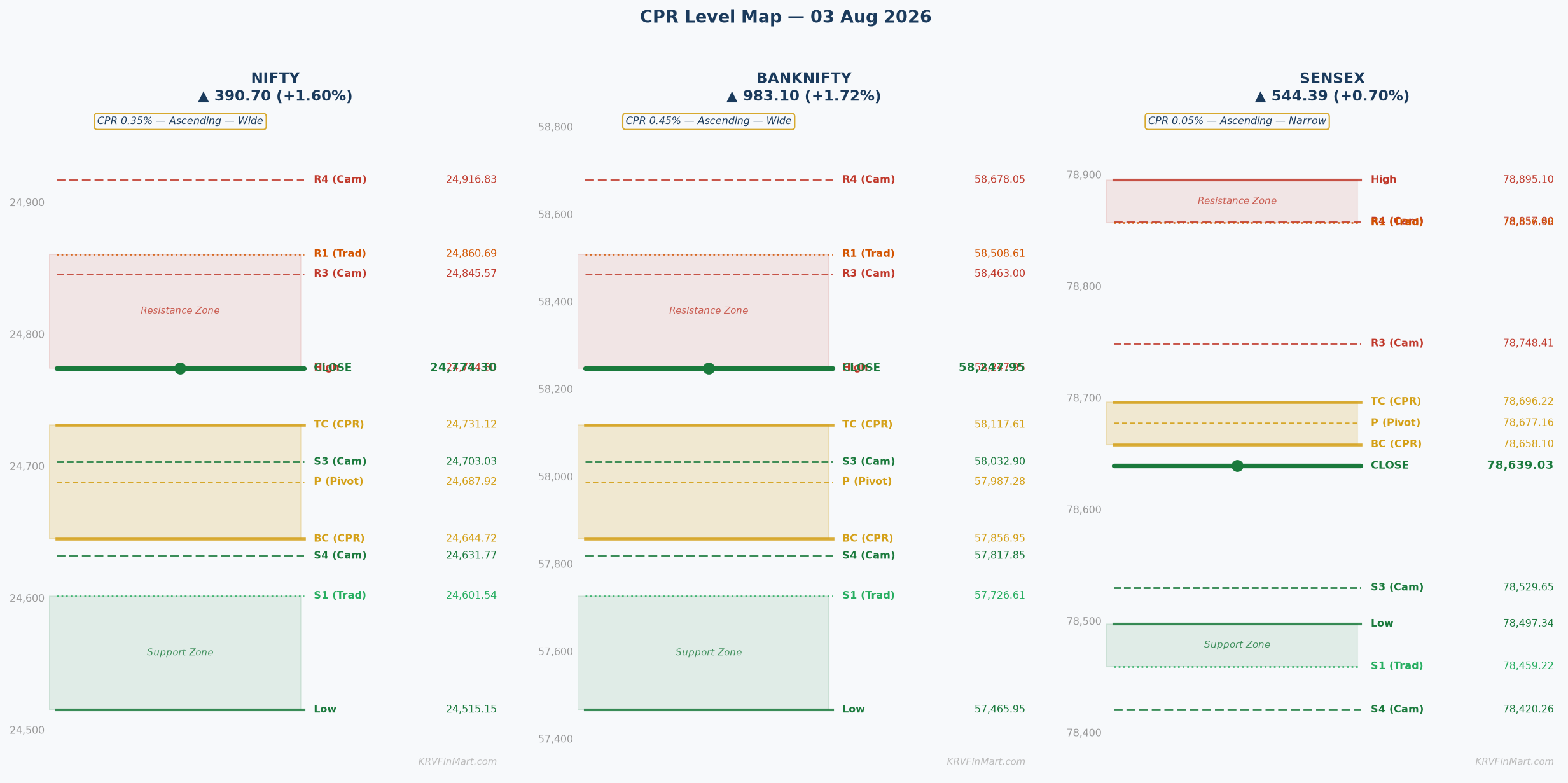Click NIFTY P (Pivot) value 24,687.92
The image size is (1568, 783).
[471, 482]
